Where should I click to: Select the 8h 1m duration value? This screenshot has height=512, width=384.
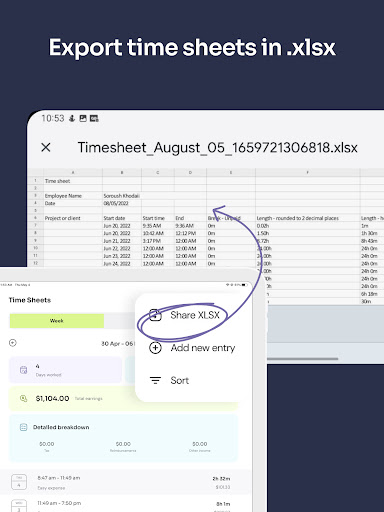(x=223, y=504)
